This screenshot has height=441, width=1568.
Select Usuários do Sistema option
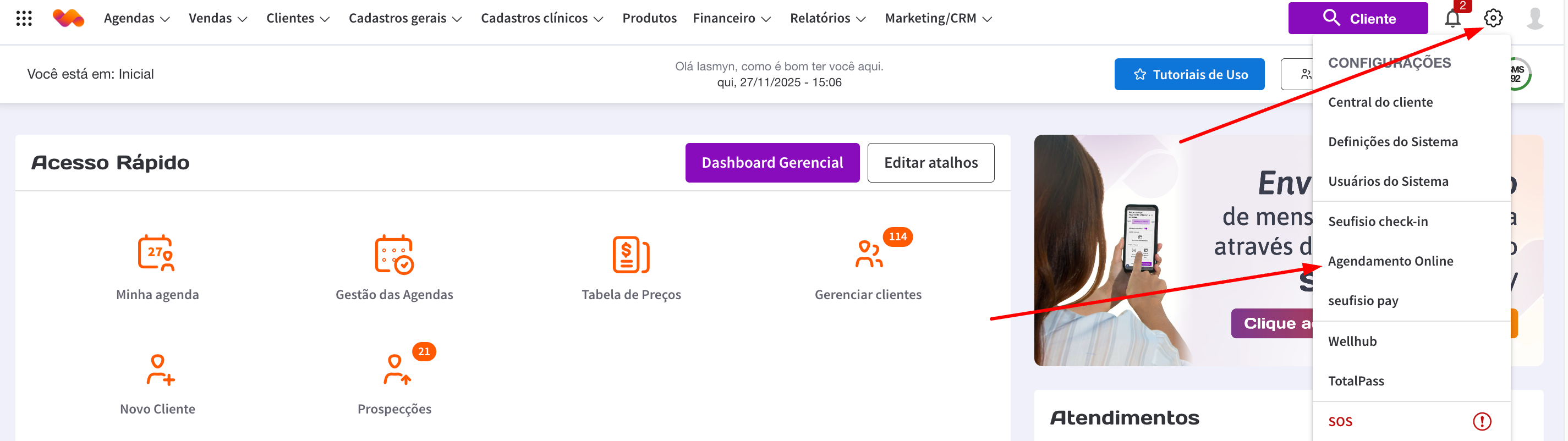point(1388,181)
